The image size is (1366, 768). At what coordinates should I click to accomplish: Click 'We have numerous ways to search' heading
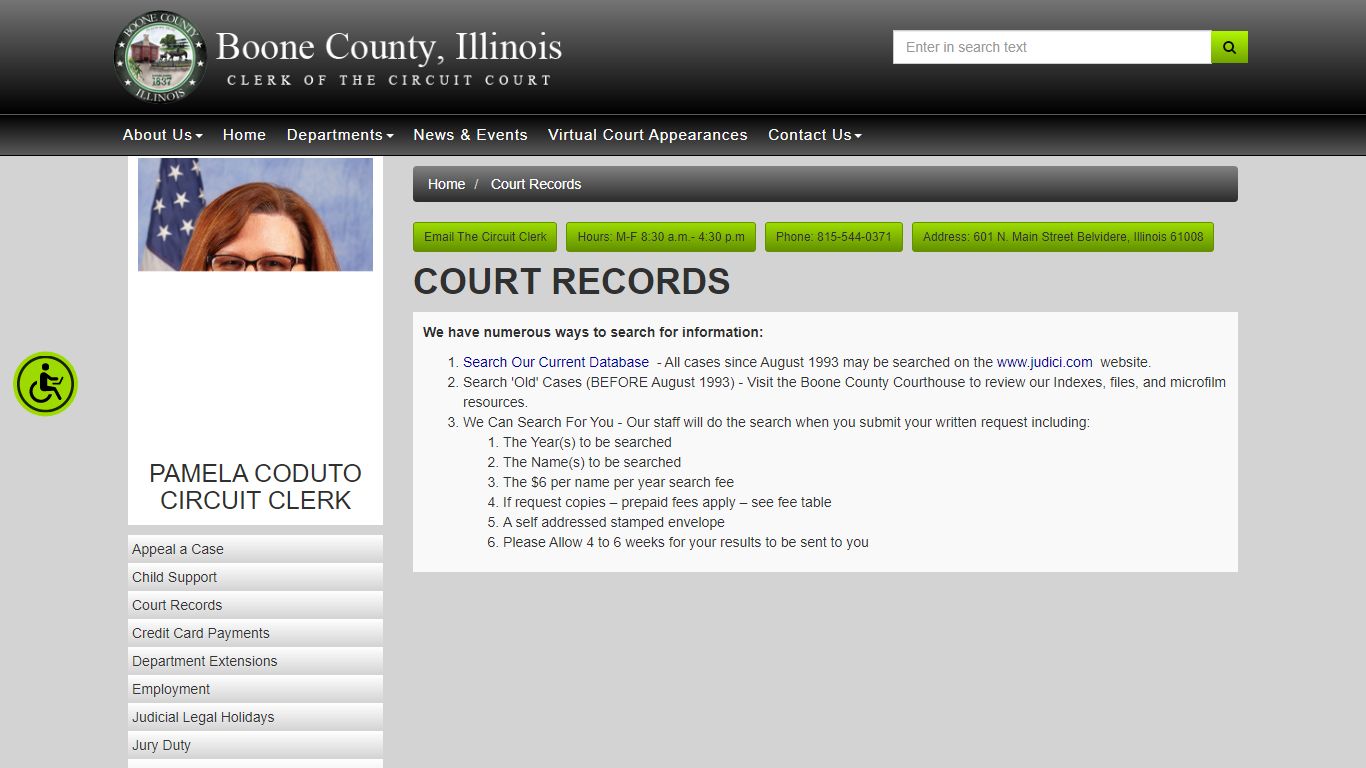pos(593,332)
